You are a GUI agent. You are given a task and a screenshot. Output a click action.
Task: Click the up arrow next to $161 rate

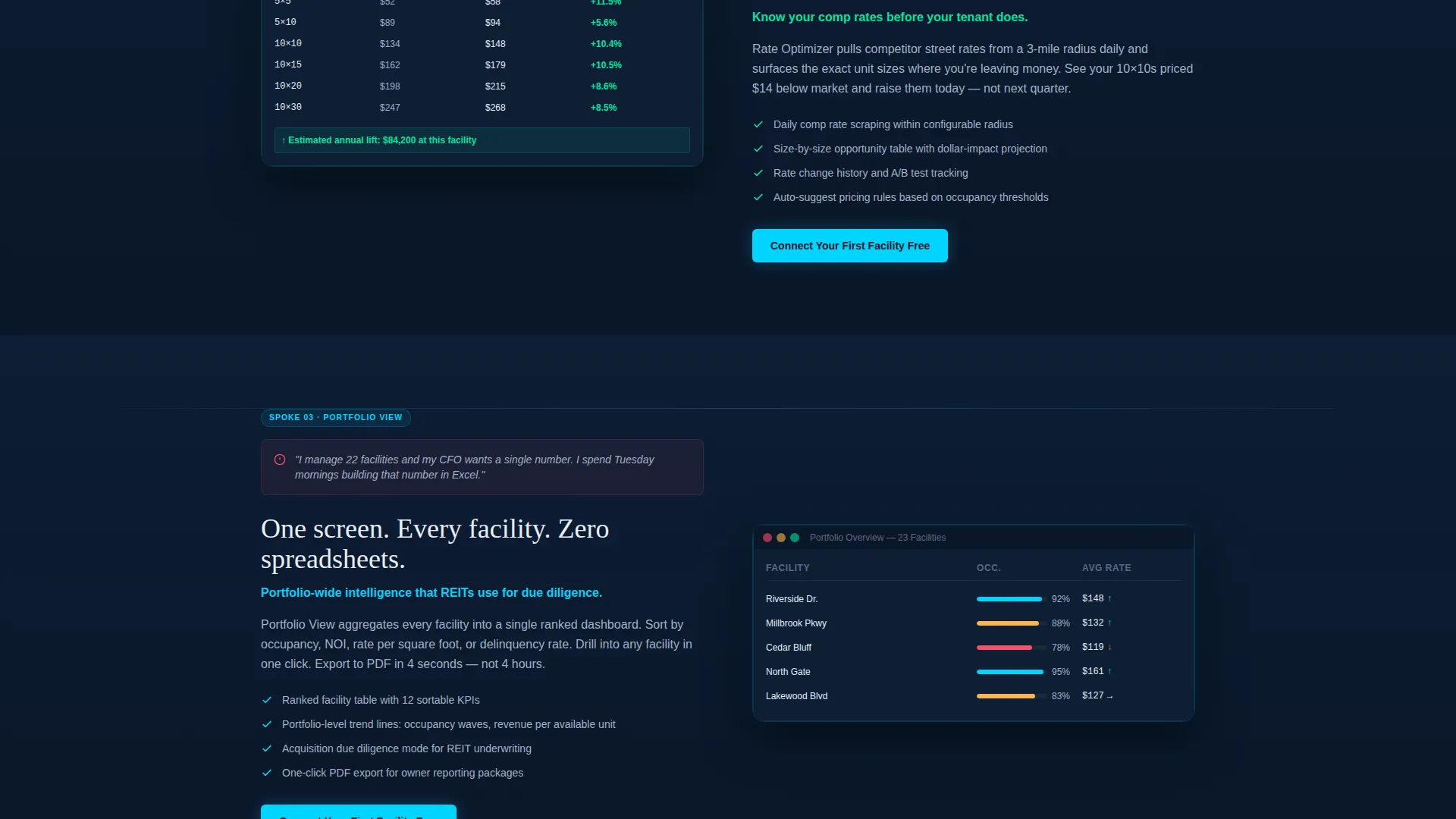1109,671
